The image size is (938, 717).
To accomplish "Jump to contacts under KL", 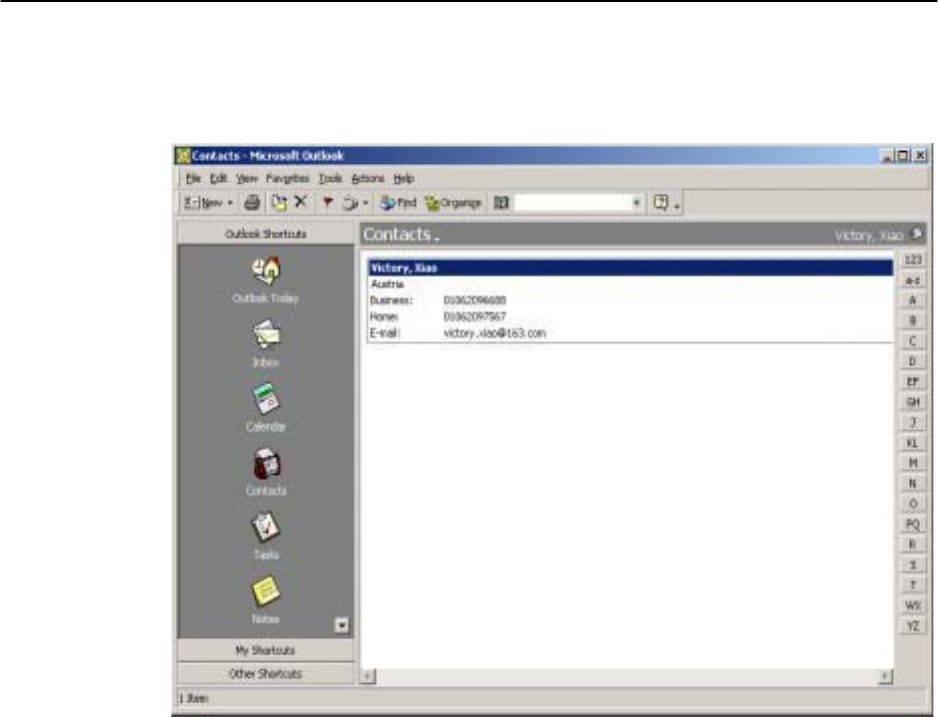I will pyautogui.click(x=913, y=443).
